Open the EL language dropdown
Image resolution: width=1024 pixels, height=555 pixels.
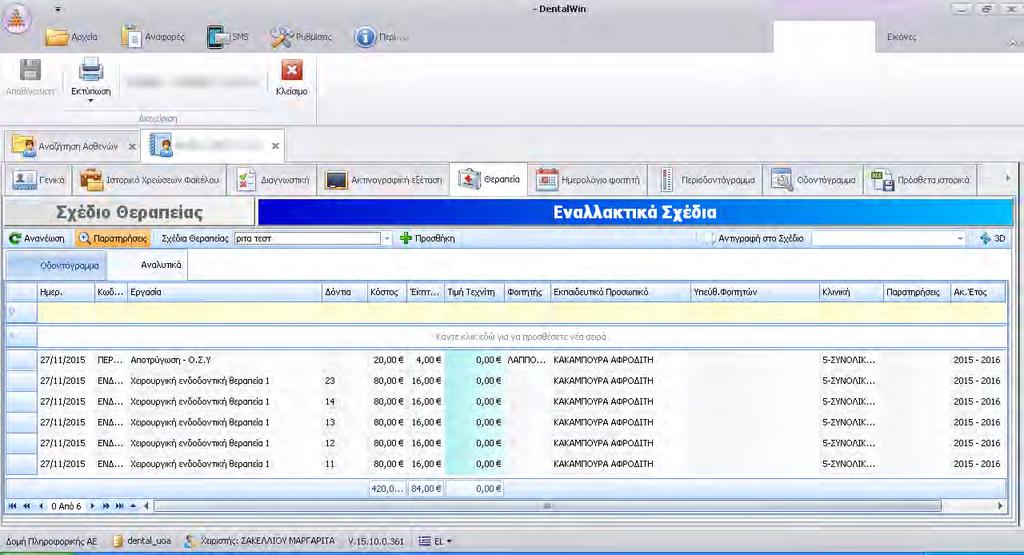[435, 541]
